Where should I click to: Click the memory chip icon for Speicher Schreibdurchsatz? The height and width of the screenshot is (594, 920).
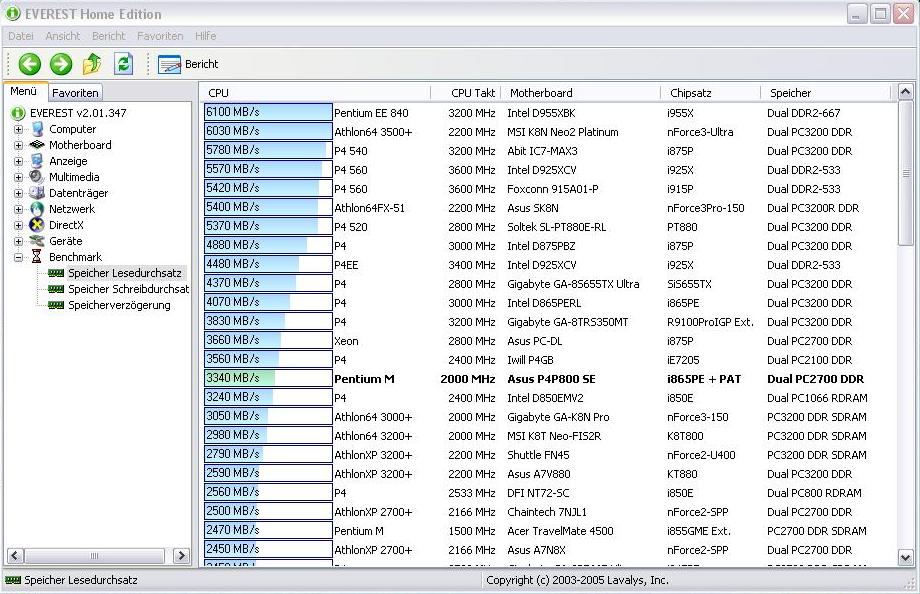(x=56, y=289)
